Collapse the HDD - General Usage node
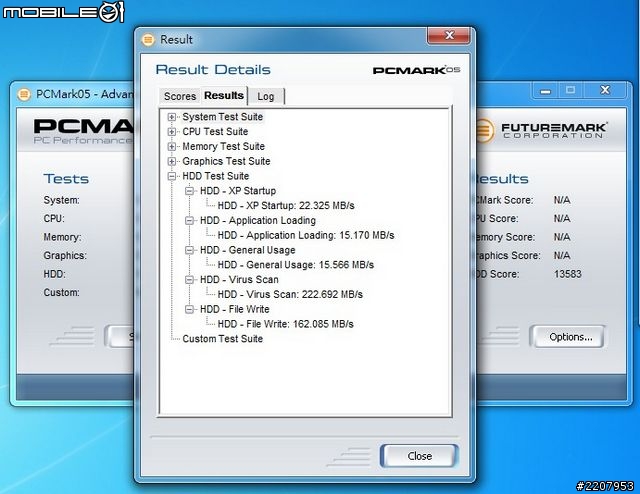Screen dimensions: 640x494 click(x=189, y=250)
